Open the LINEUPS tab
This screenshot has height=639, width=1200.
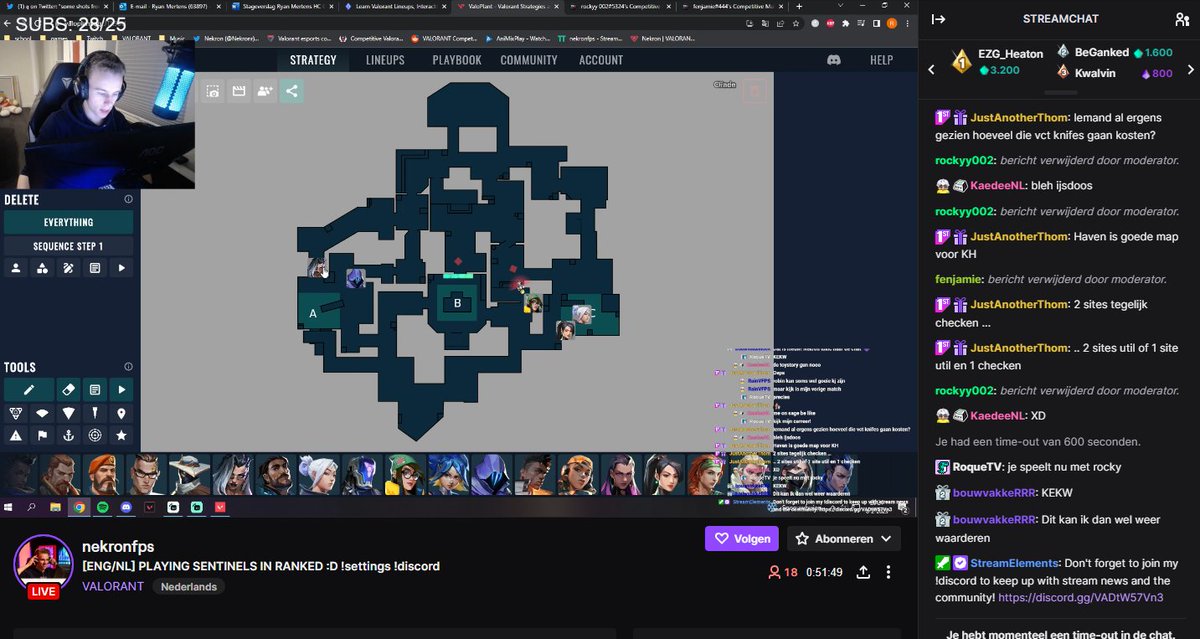tap(385, 60)
